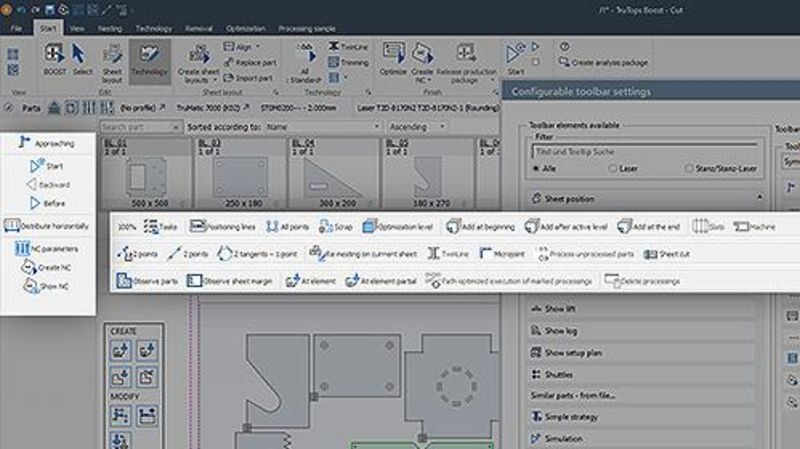Switch to the Nesting ribbon tab
Screen dimensions: 800x449
112,29
